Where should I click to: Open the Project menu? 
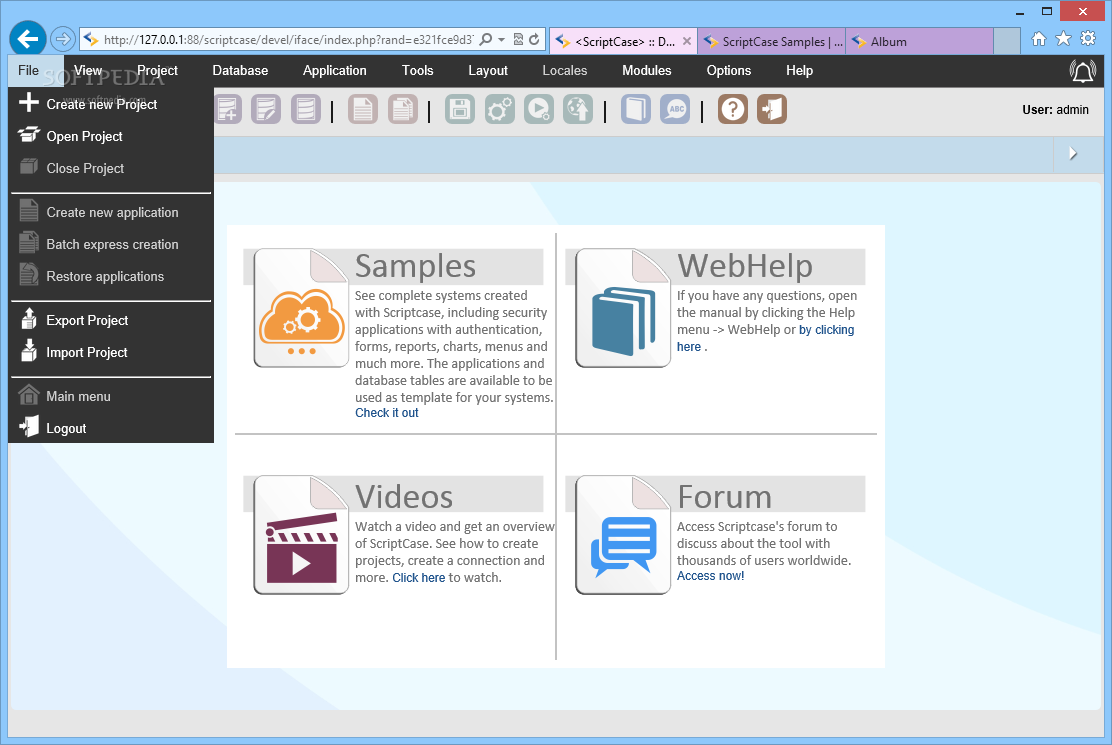click(x=157, y=70)
